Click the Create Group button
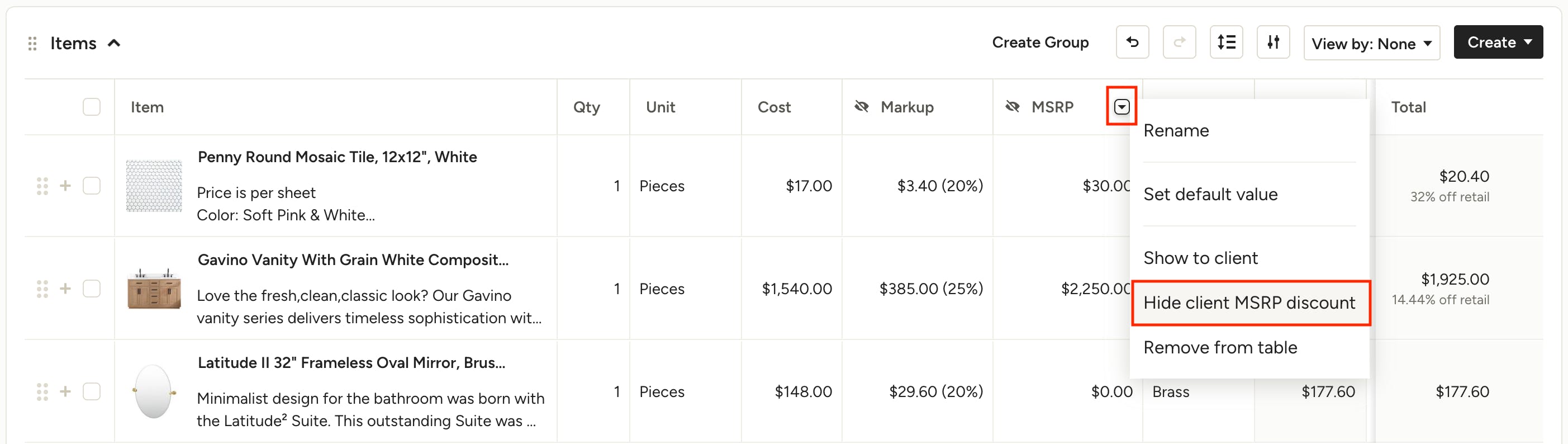 pos(1040,42)
